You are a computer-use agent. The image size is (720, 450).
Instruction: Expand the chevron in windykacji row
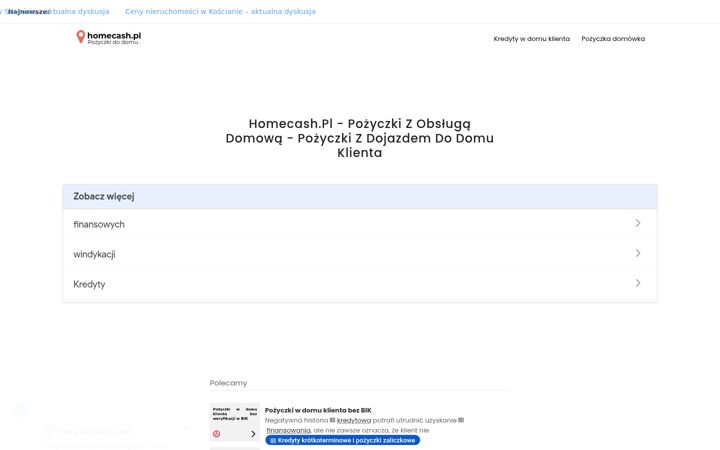click(638, 253)
